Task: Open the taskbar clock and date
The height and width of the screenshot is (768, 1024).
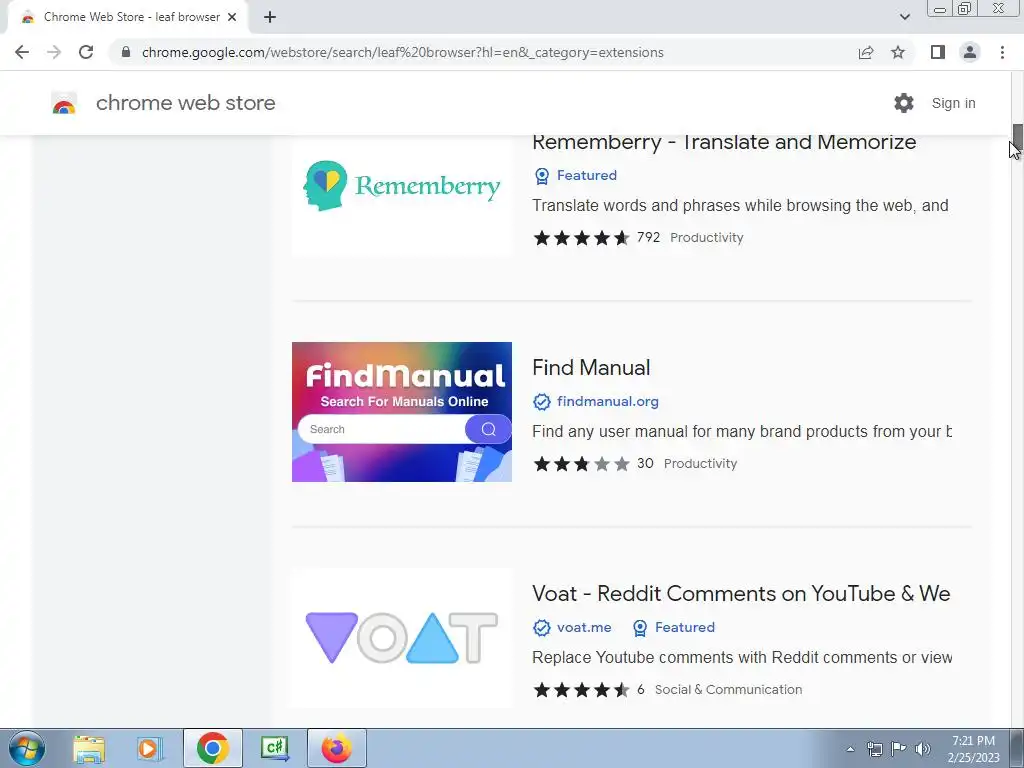Action: point(973,749)
